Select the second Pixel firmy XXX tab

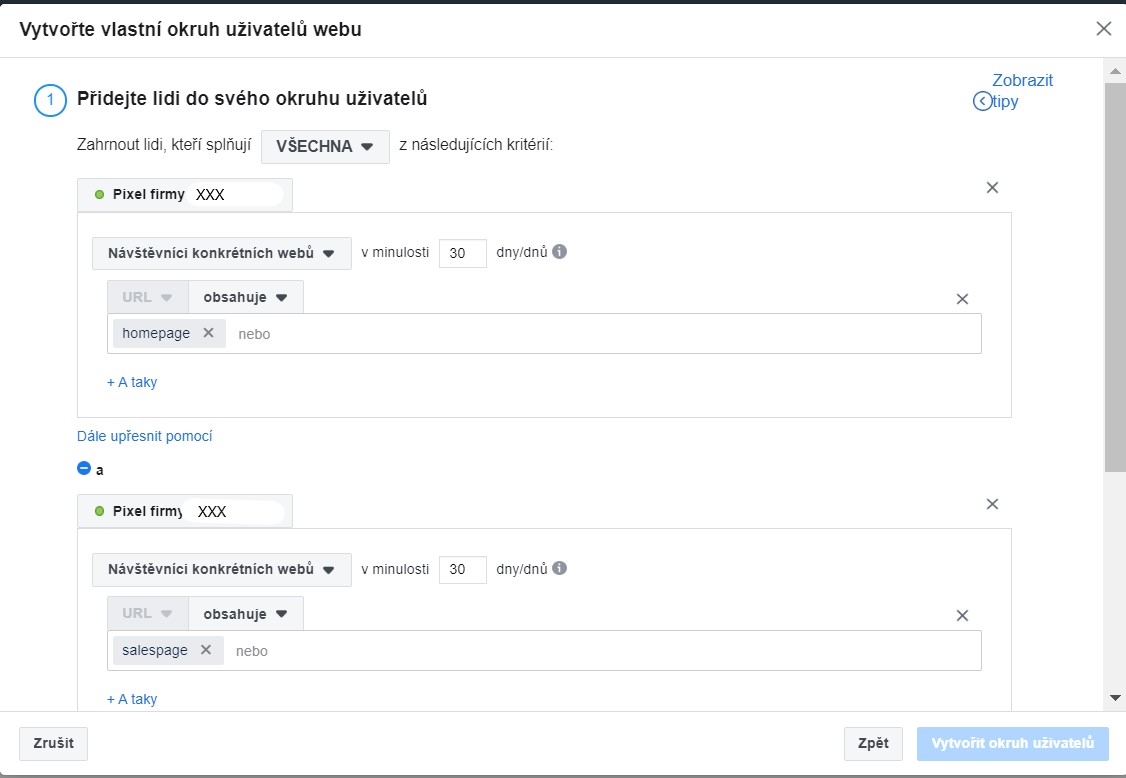coord(185,511)
